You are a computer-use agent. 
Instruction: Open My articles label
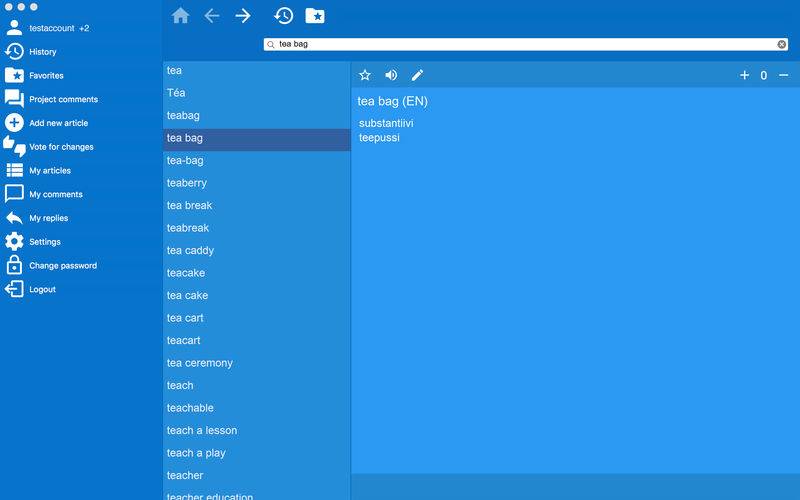tap(50, 170)
